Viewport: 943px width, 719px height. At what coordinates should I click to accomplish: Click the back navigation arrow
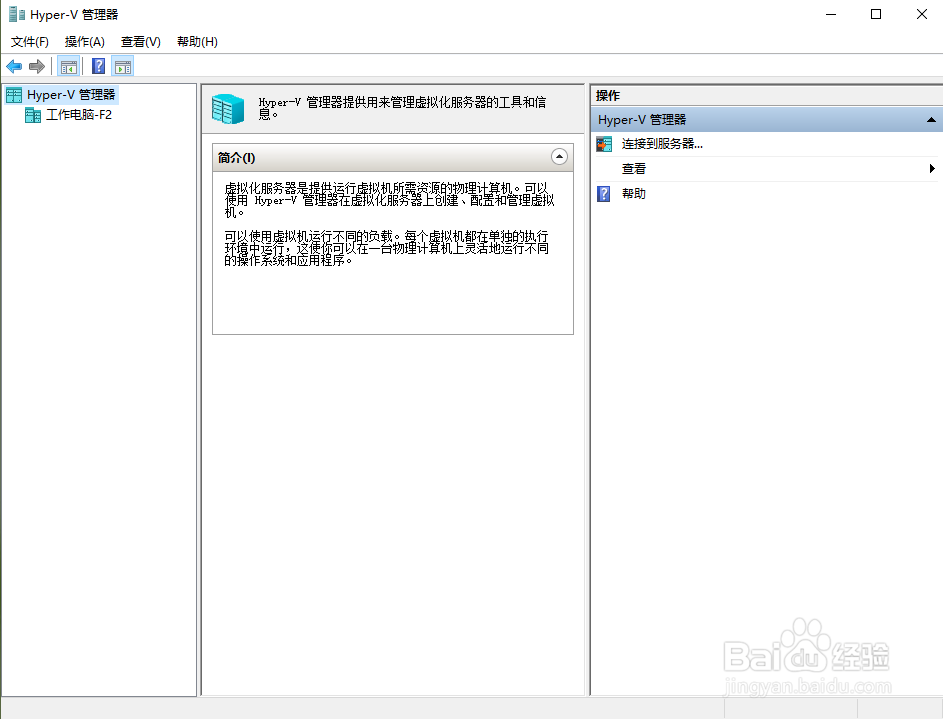(14, 65)
